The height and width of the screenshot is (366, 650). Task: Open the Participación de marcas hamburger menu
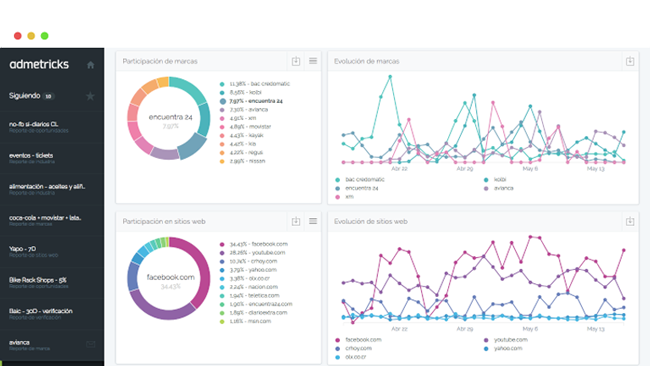313,61
